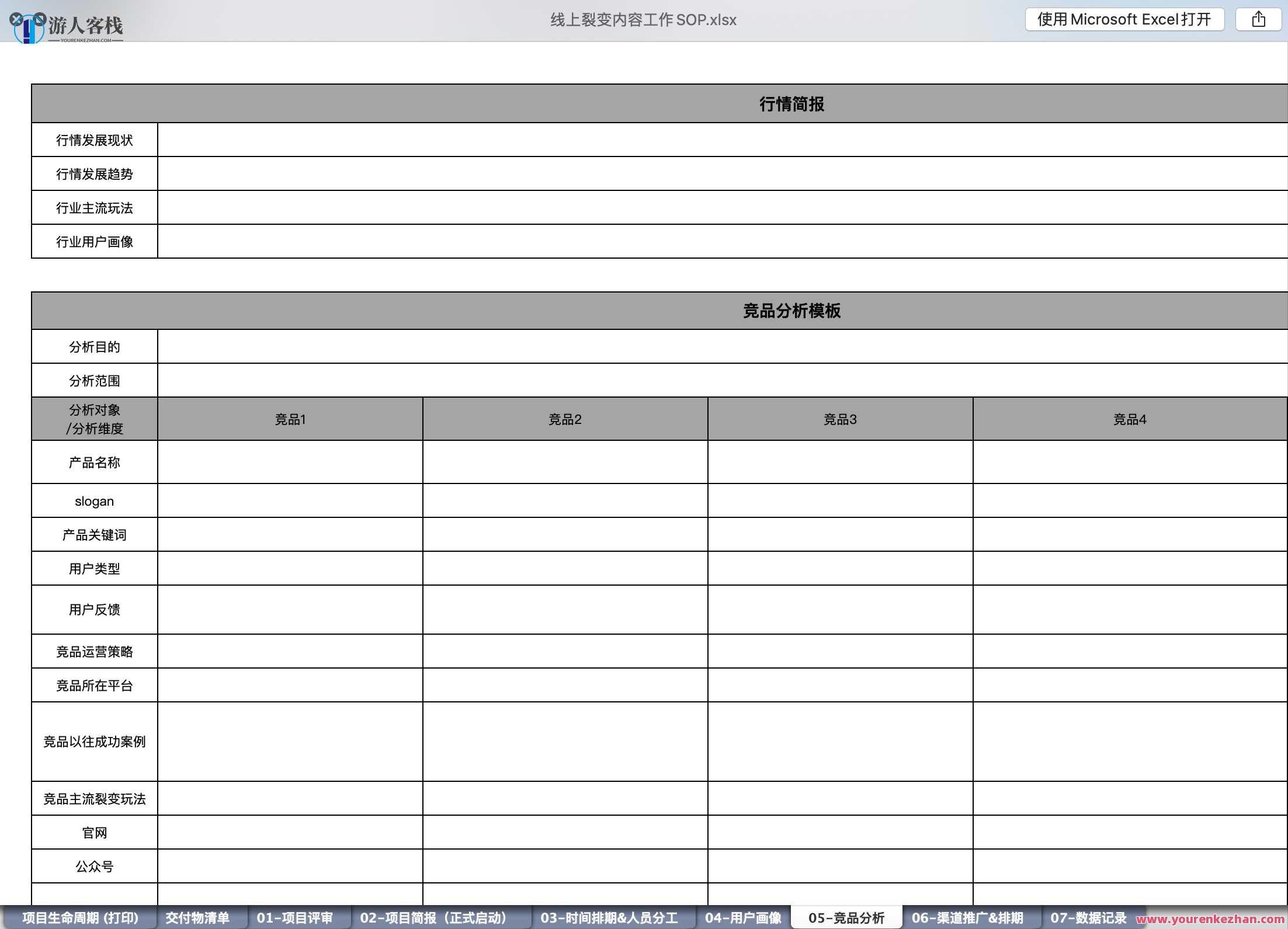The image size is (1288, 929).
Task: Click the 竞品分析模板 header cell
Action: (x=791, y=311)
